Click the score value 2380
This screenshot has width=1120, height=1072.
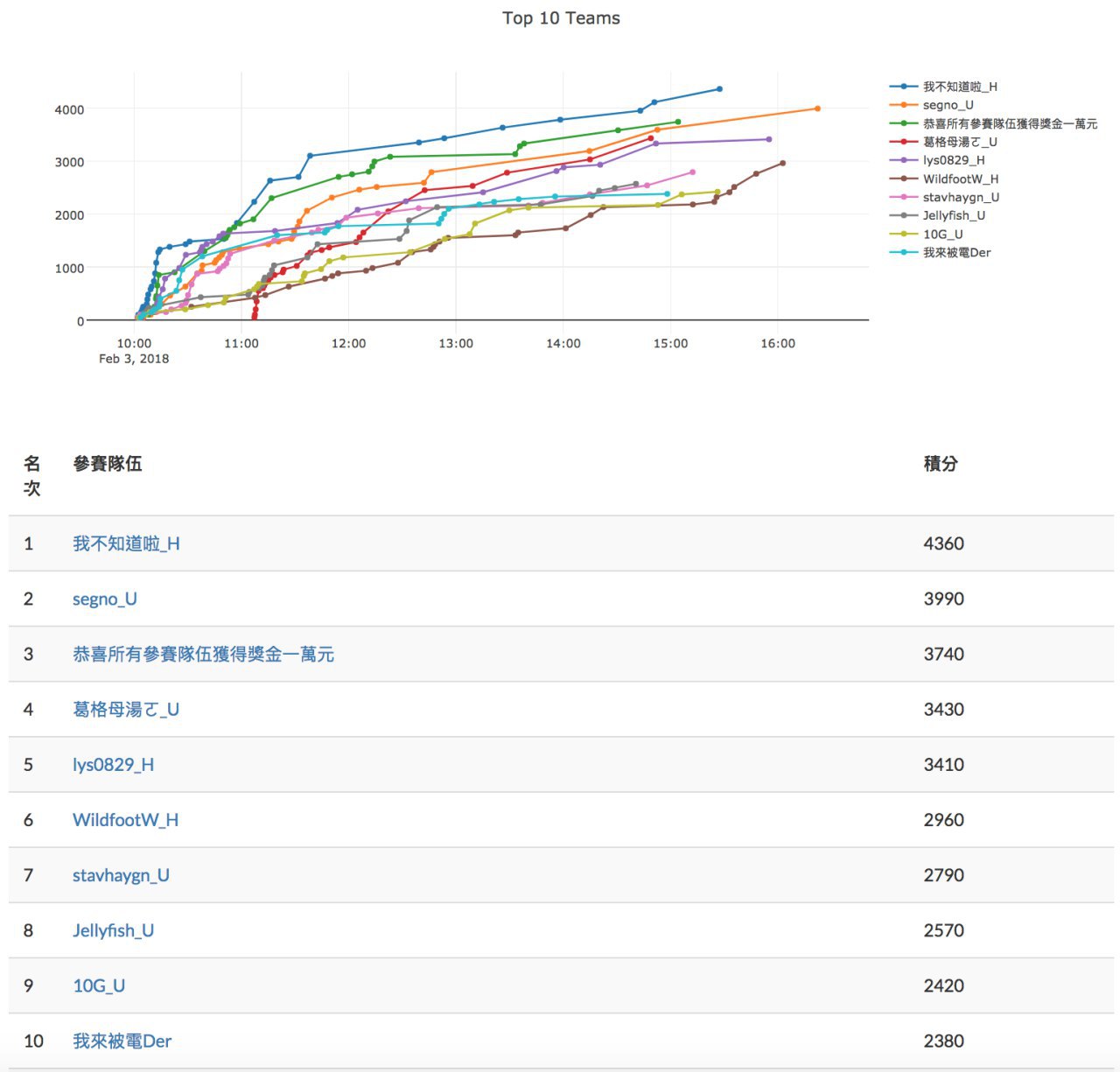pos(944,1040)
